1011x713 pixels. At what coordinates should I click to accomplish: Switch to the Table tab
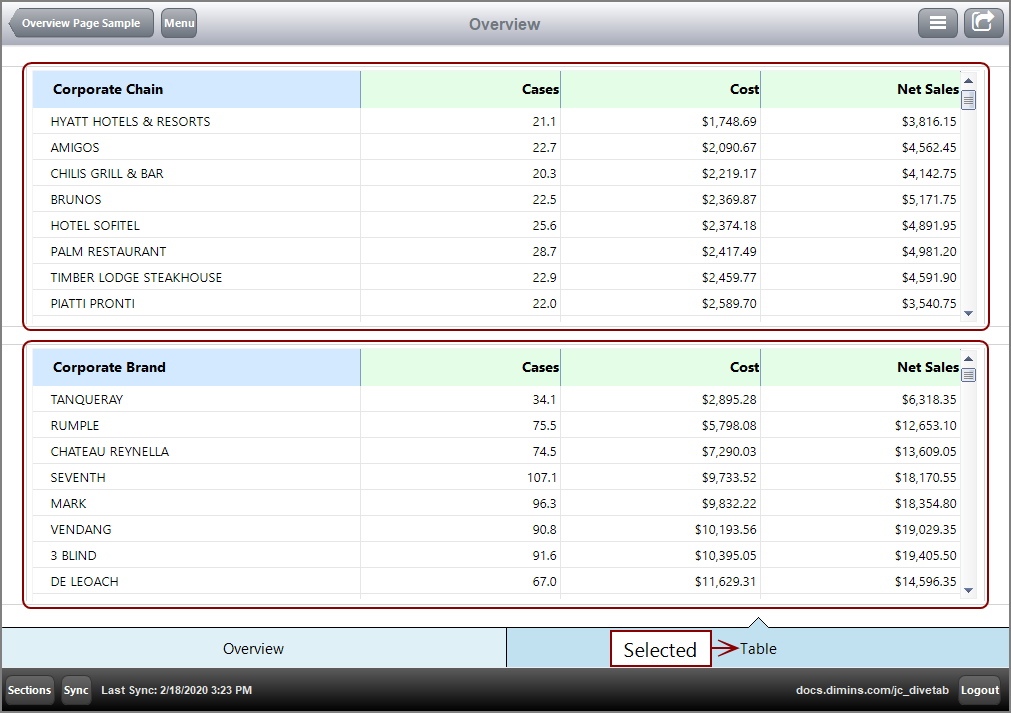pos(758,648)
